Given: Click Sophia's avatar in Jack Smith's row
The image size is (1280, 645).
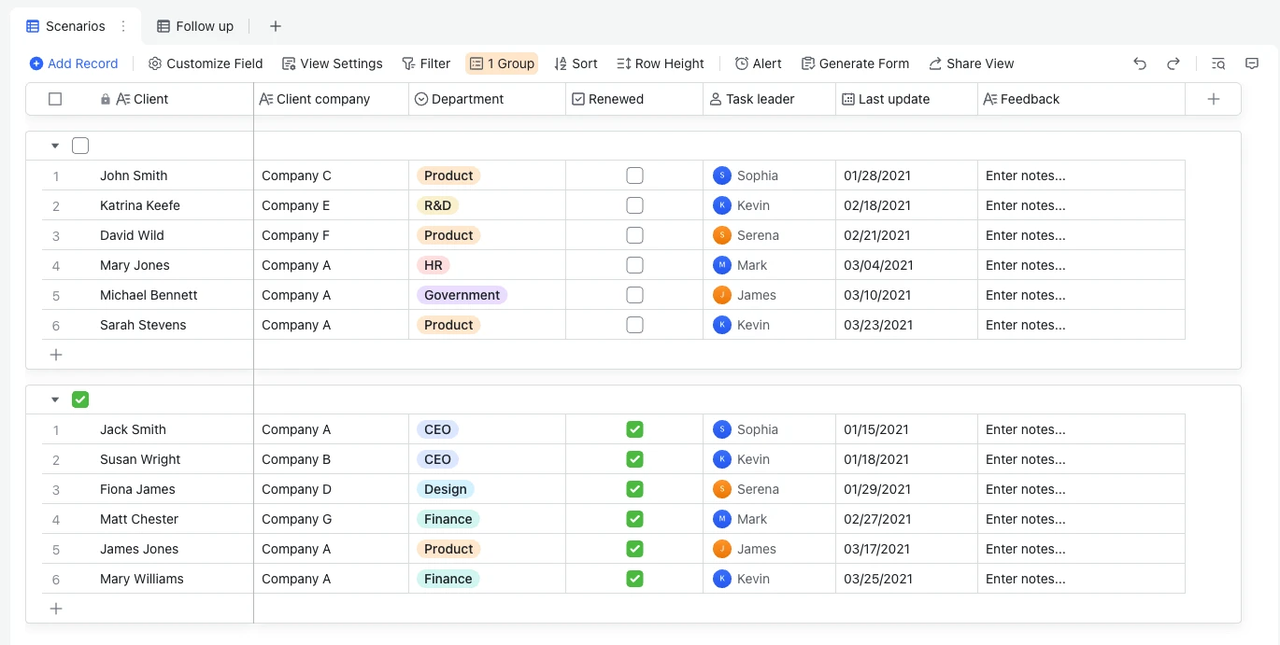Looking at the screenshot, I should pyautogui.click(x=722, y=429).
